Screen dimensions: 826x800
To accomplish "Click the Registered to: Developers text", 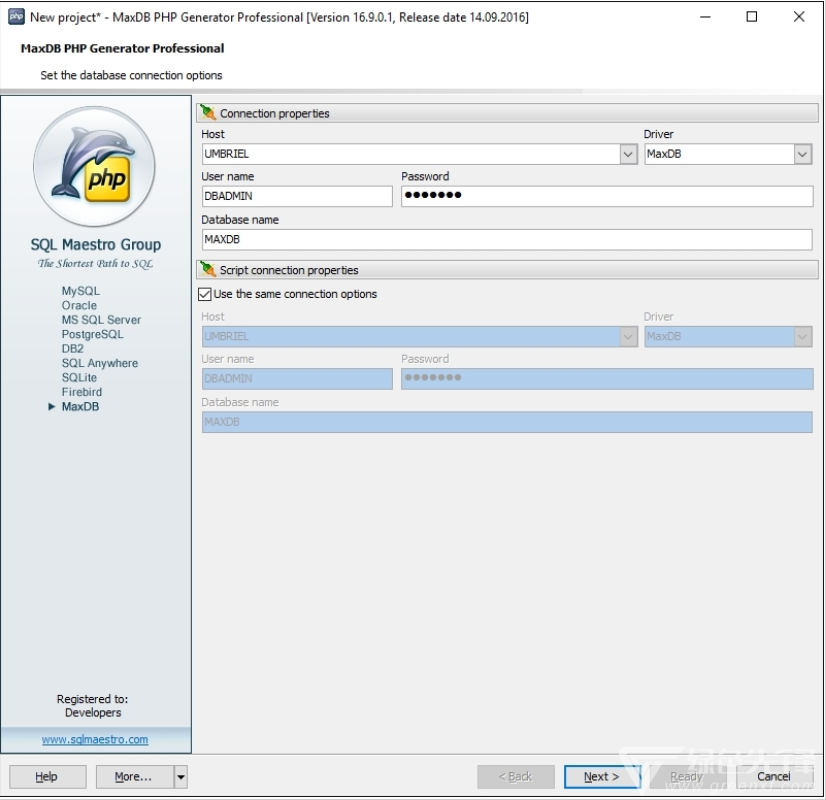I will coord(93,706).
